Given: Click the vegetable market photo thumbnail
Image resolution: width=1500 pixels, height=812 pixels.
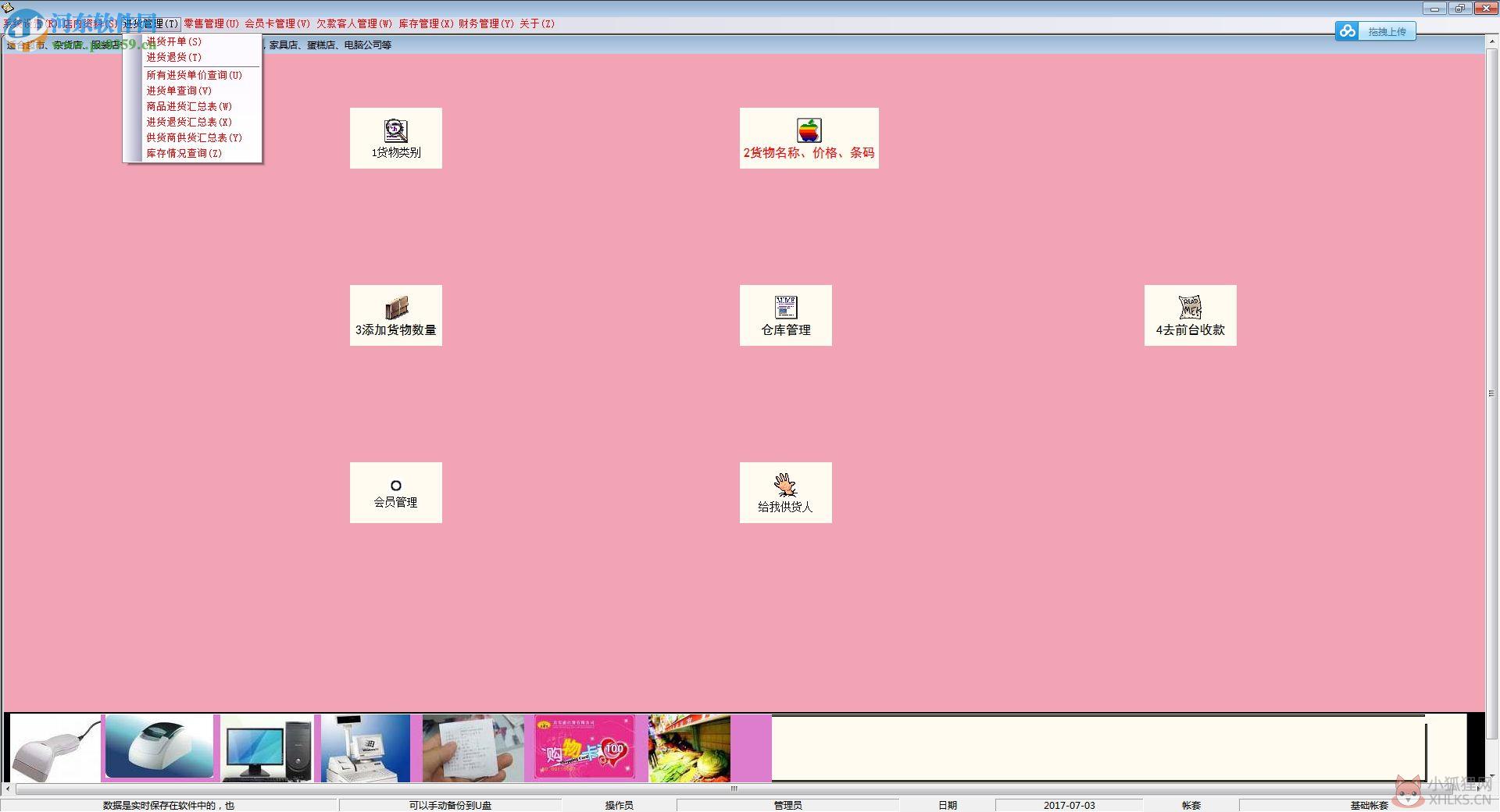Looking at the screenshot, I should pyautogui.click(x=689, y=748).
